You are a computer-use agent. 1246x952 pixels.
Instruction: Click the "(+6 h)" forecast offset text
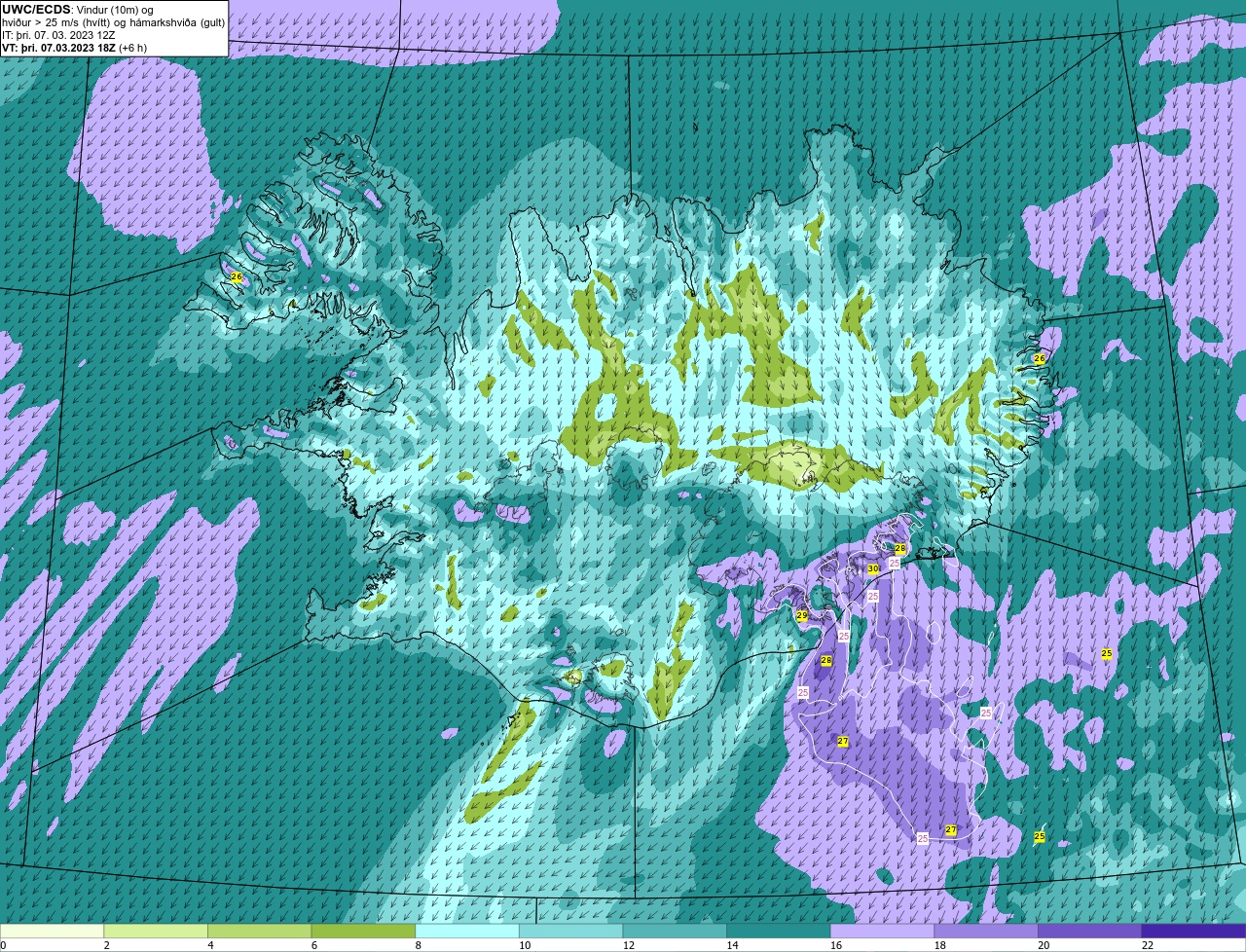pyautogui.click(x=133, y=47)
